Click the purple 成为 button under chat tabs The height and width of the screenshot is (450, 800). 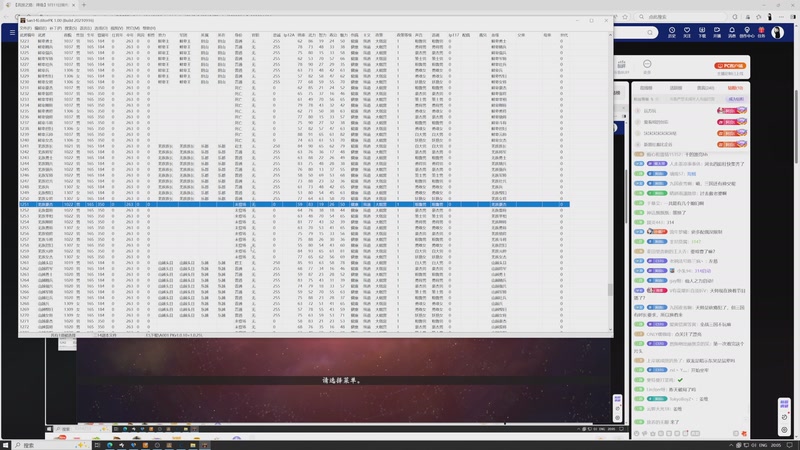[x=736, y=99]
